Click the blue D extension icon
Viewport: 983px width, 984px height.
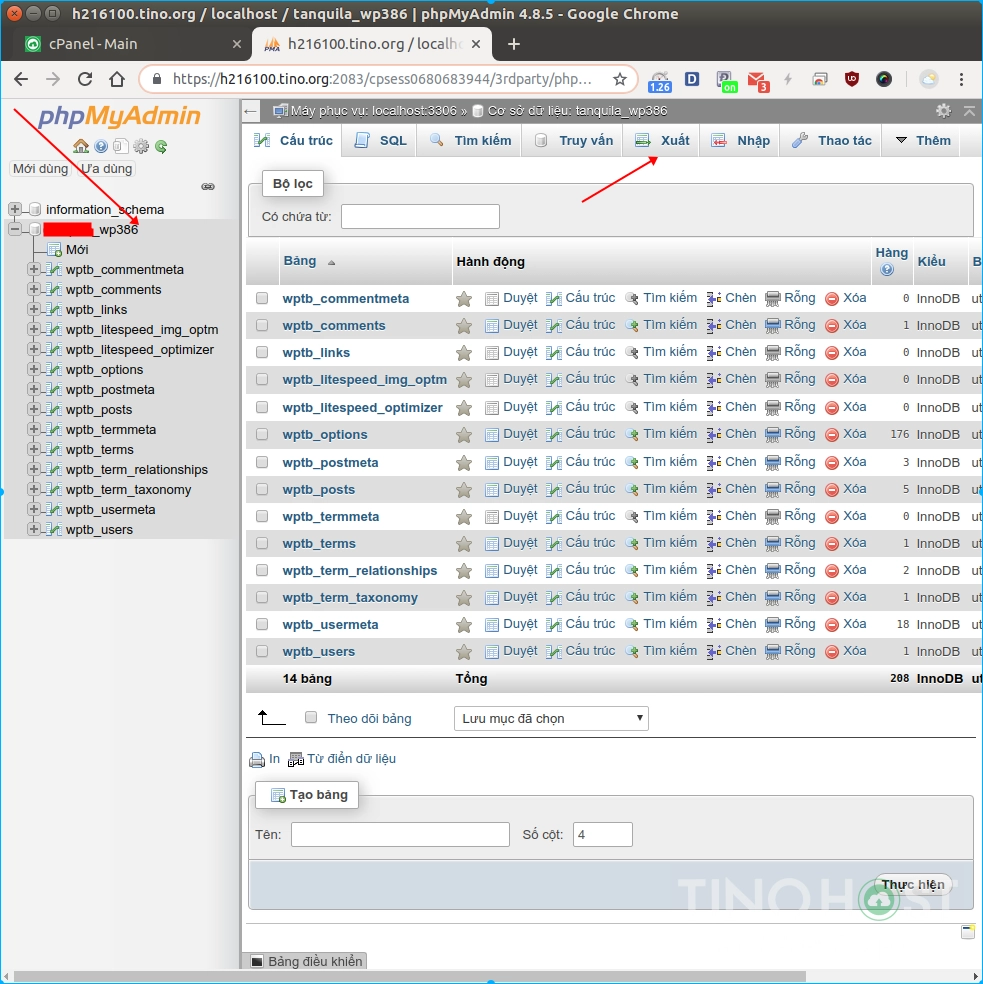pyautogui.click(x=692, y=79)
